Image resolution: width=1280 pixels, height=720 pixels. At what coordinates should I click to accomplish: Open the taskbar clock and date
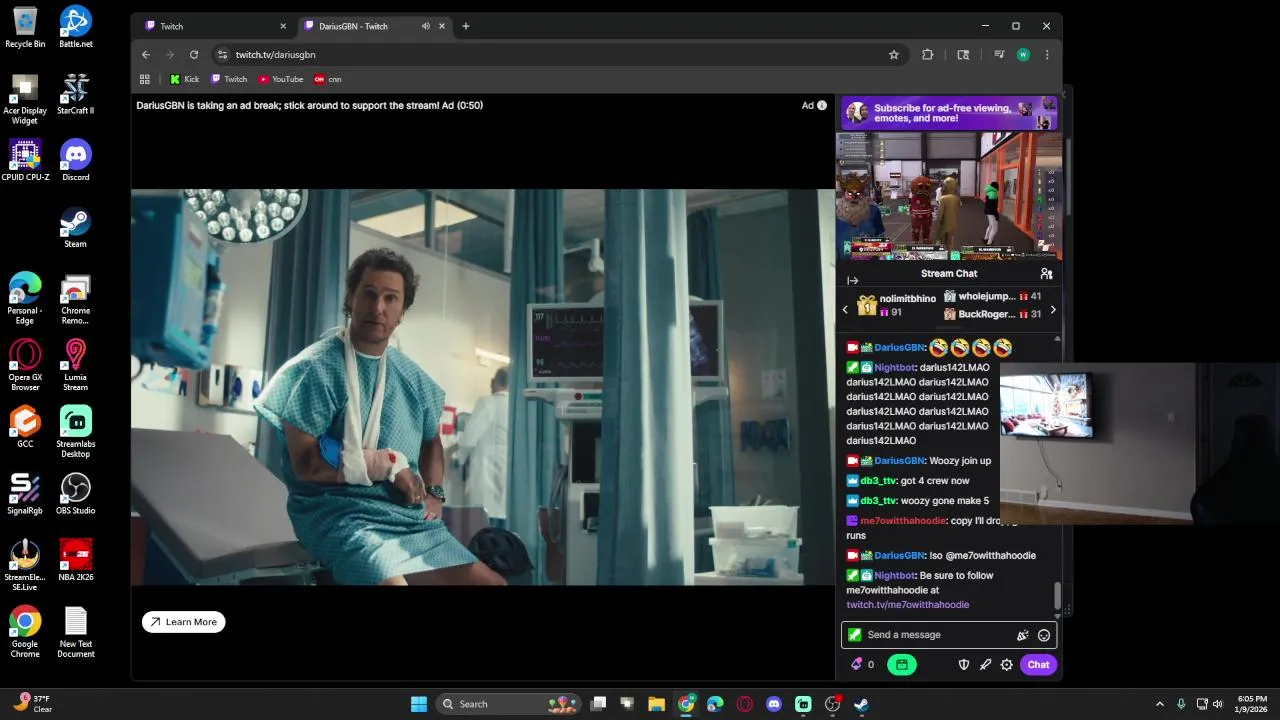click(1252, 704)
